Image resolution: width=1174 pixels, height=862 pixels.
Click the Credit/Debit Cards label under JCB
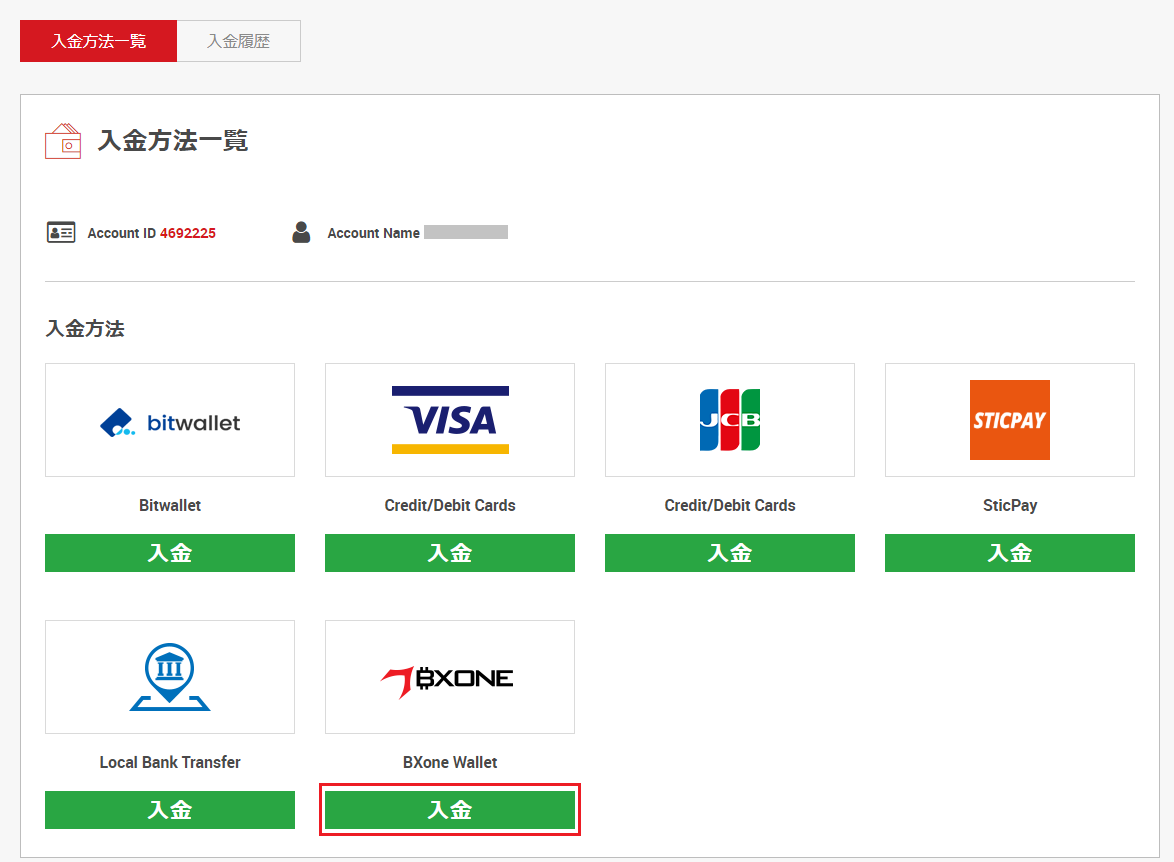point(730,506)
